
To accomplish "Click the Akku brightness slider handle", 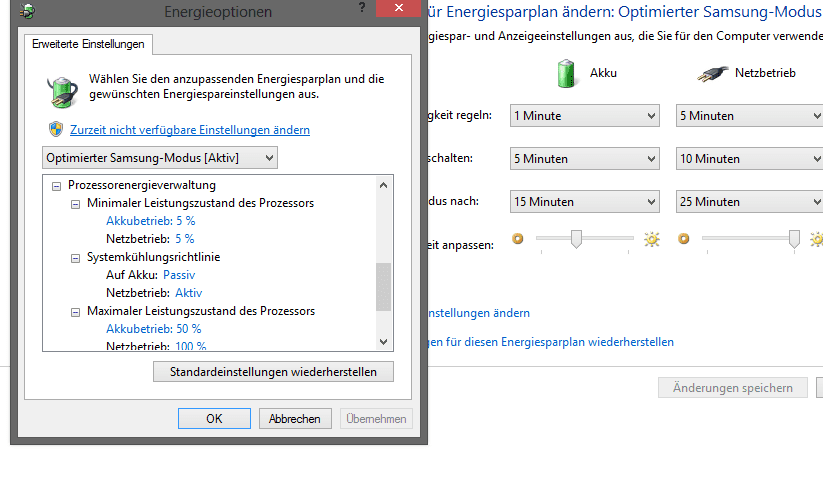I will tap(576, 239).
